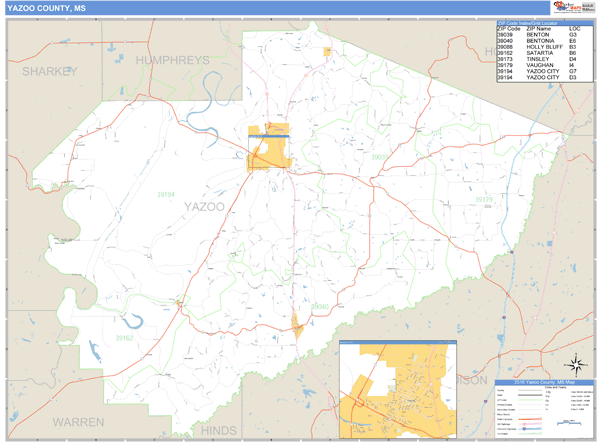Select the SHARKEY county label
This screenshot has height=442, width=600.
tap(49, 72)
